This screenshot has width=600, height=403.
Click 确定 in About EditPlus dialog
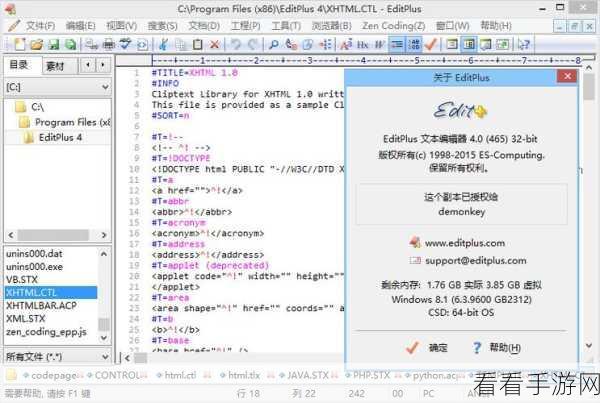click(426, 348)
